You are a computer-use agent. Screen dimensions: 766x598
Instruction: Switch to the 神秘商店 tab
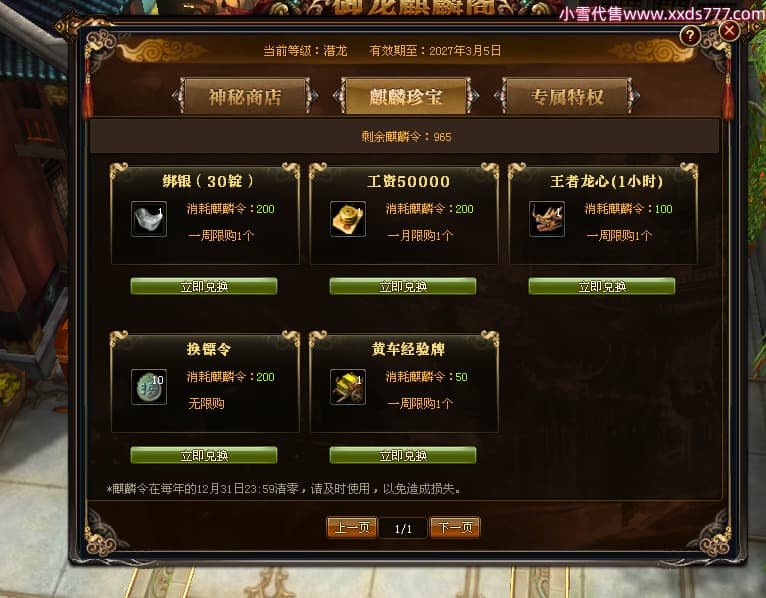(x=245, y=97)
